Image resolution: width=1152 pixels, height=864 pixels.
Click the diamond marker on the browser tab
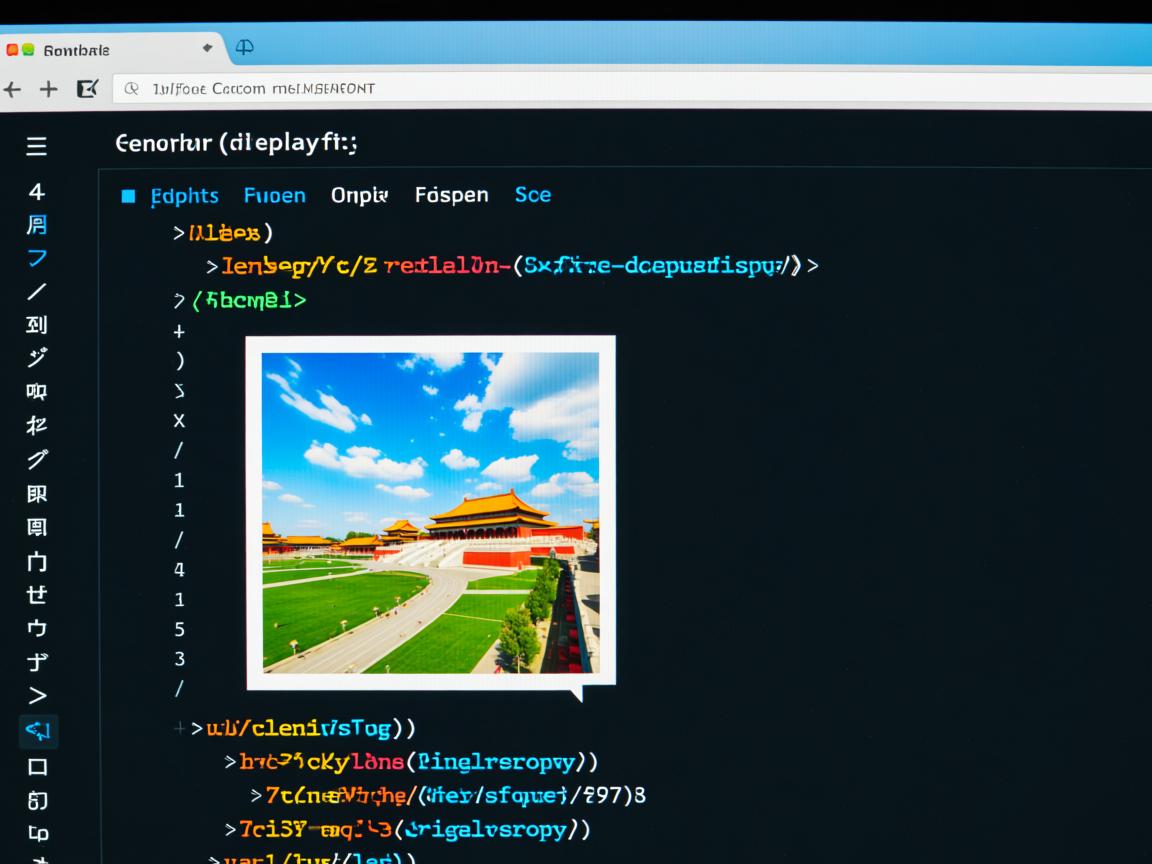tap(208, 47)
